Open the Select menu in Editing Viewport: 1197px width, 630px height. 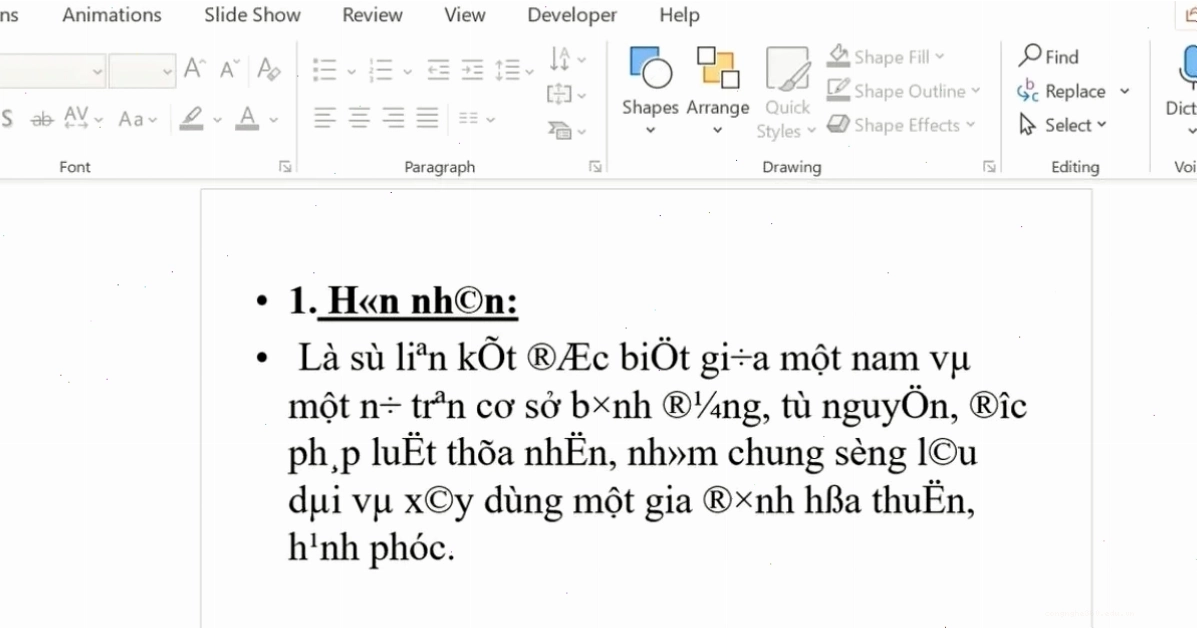coord(1063,124)
